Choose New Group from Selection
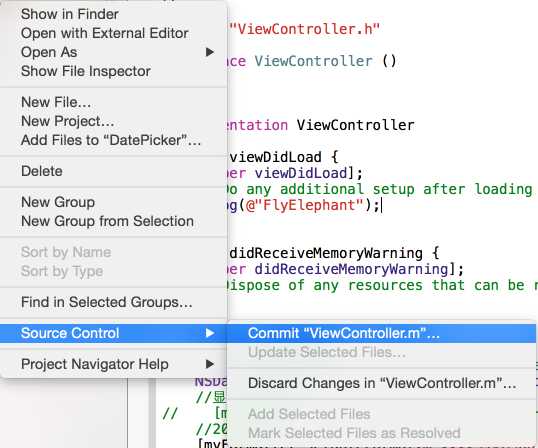This screenshot has width=538, height=448. (107, 221)
